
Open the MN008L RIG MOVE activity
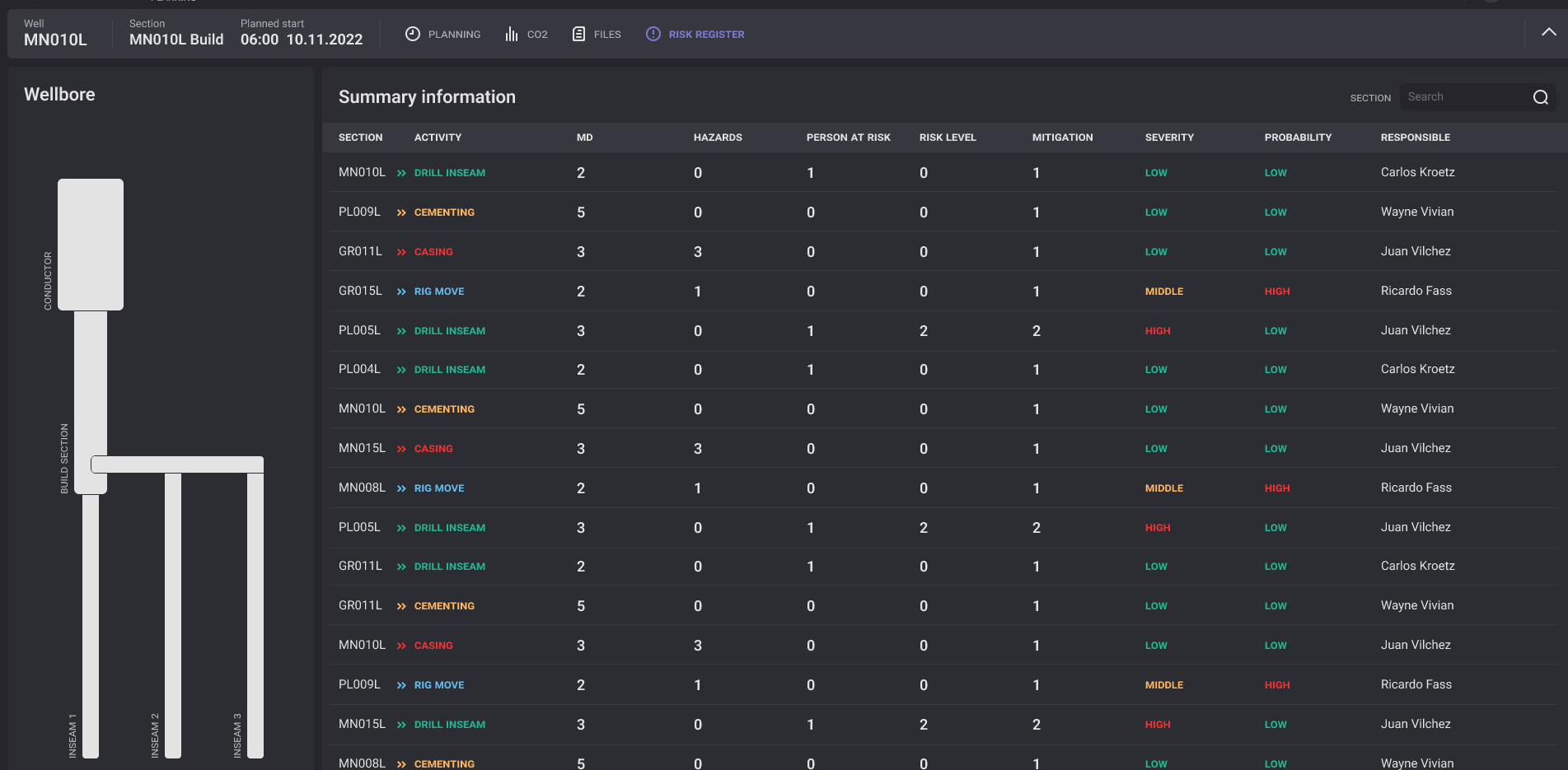[439, 488]
